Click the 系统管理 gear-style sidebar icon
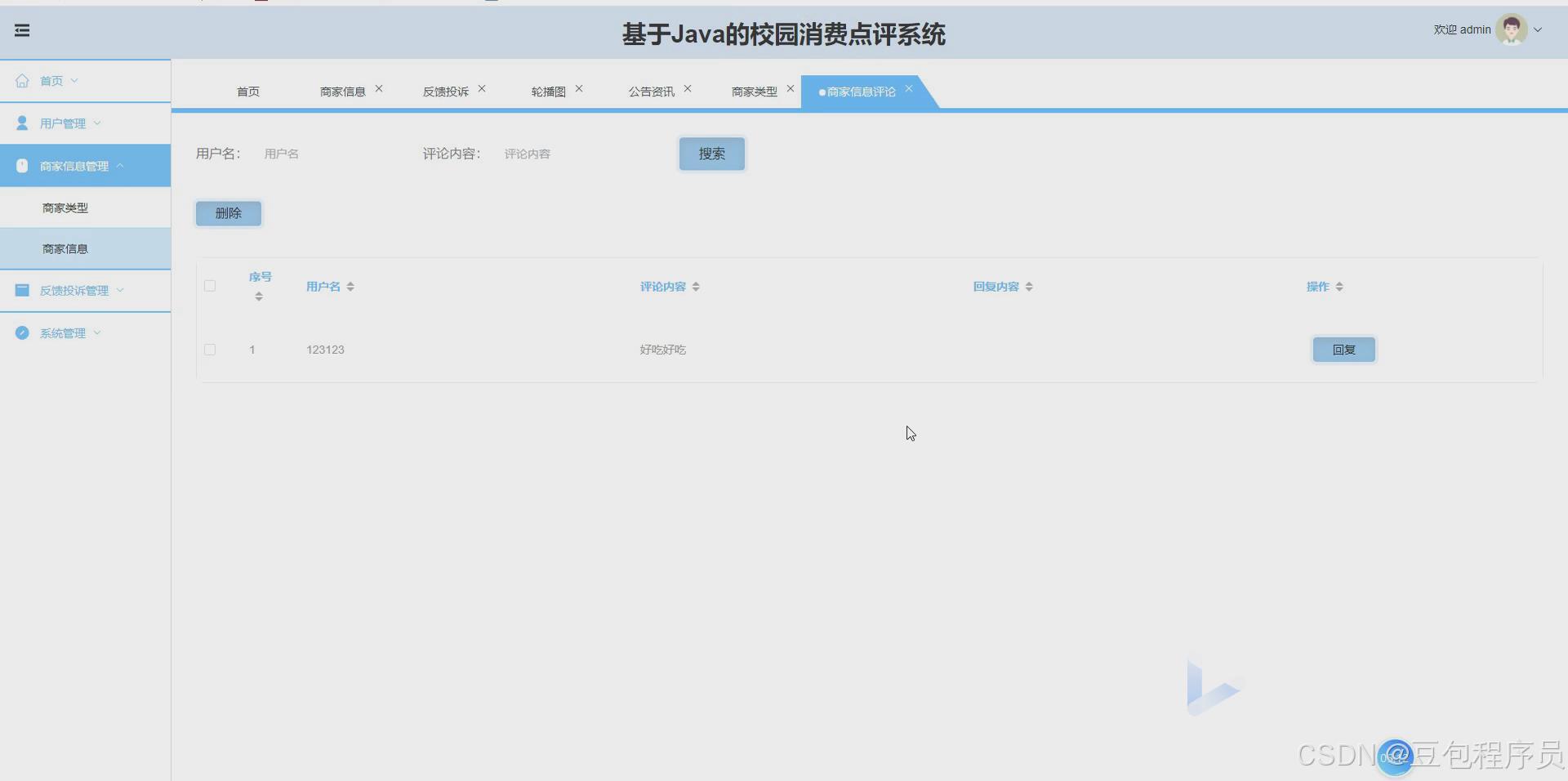Screen dimensions: 1568x781 coord(21,332)
